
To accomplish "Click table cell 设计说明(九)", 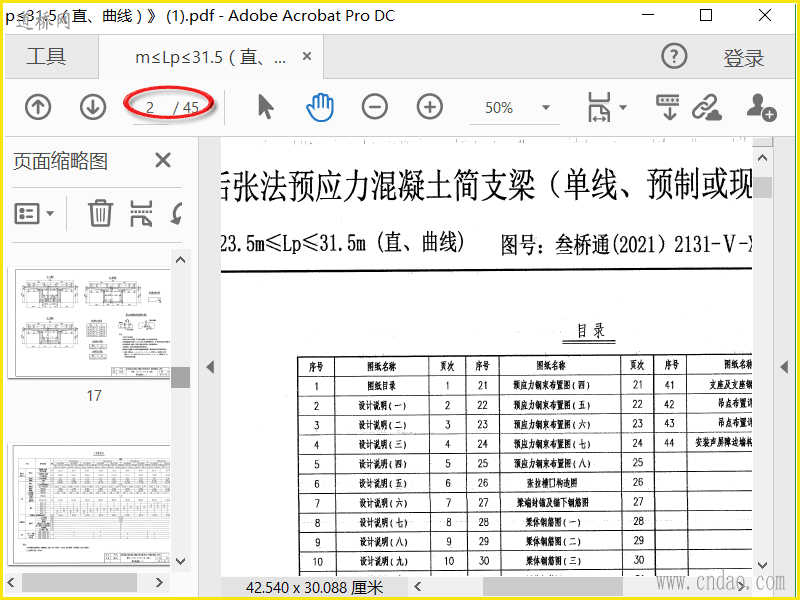I will click(x=383, y=561).
